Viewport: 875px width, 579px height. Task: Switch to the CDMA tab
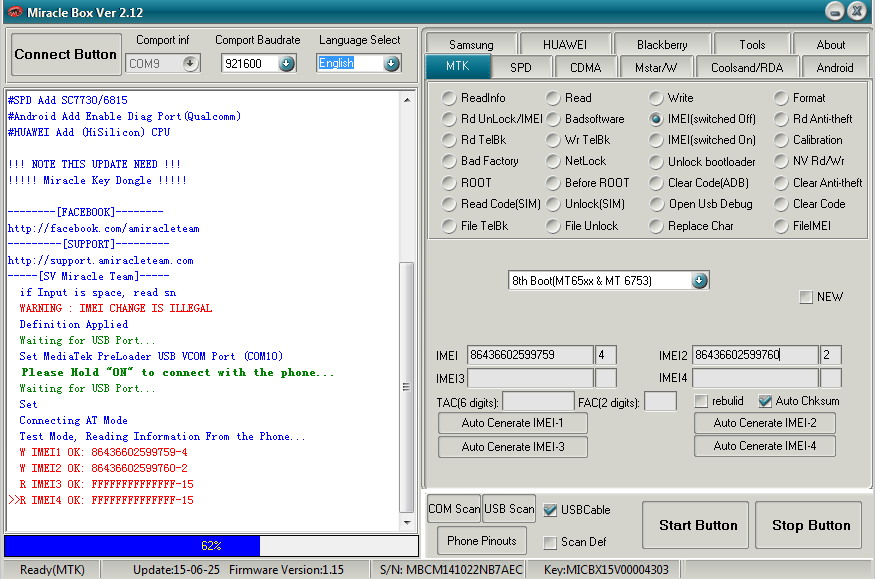point(585,67)
